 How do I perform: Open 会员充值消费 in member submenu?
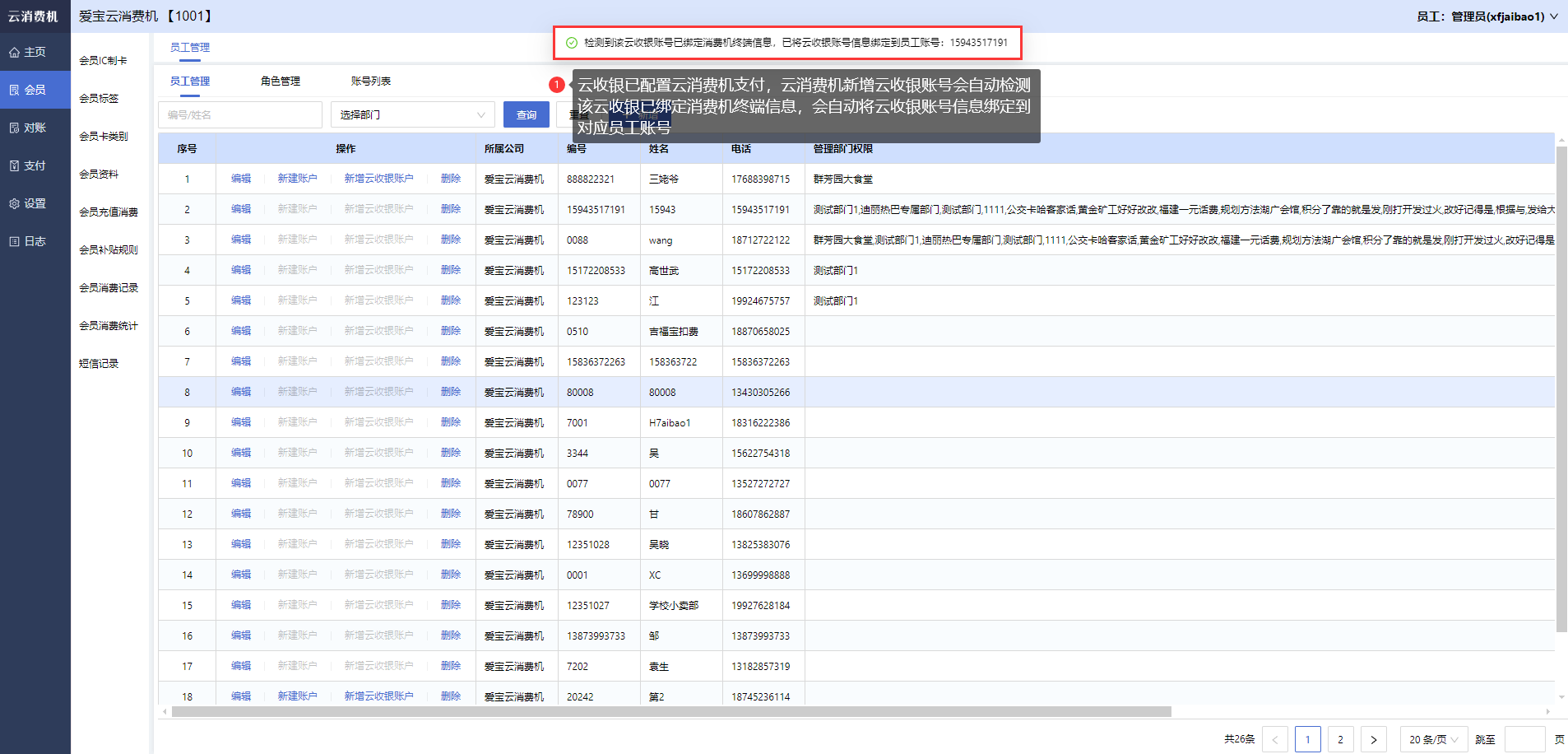[x=109, y=212]
